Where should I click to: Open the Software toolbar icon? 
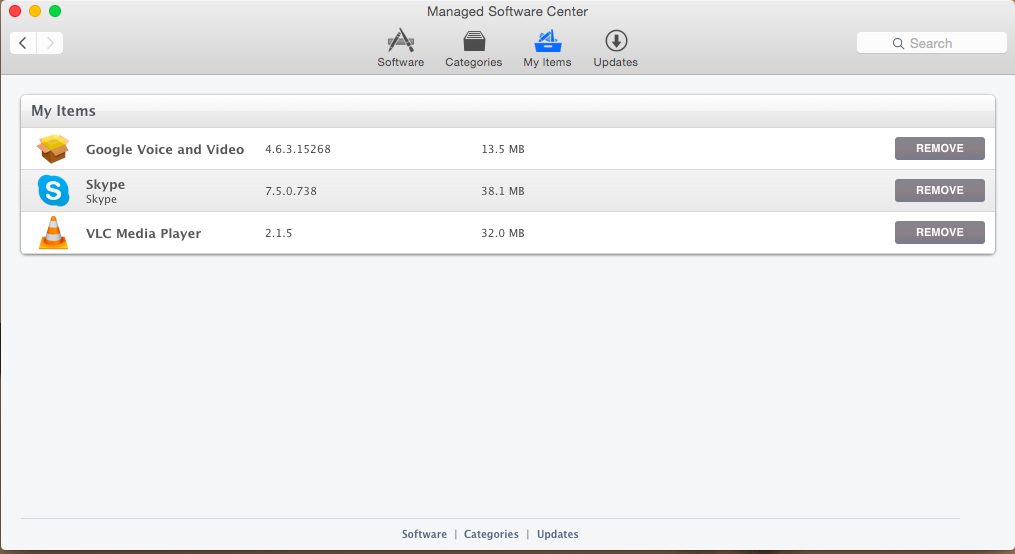tap(401, 41)
